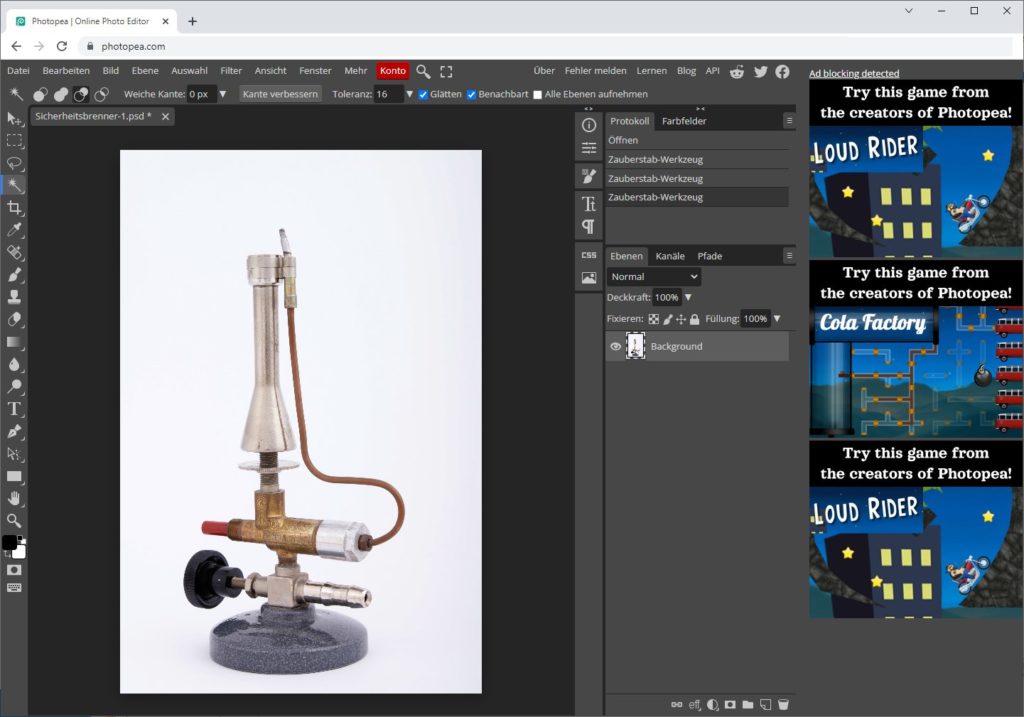Activate the Hand tool
This screenshot has width=1024, height=717.
(14, 498)
